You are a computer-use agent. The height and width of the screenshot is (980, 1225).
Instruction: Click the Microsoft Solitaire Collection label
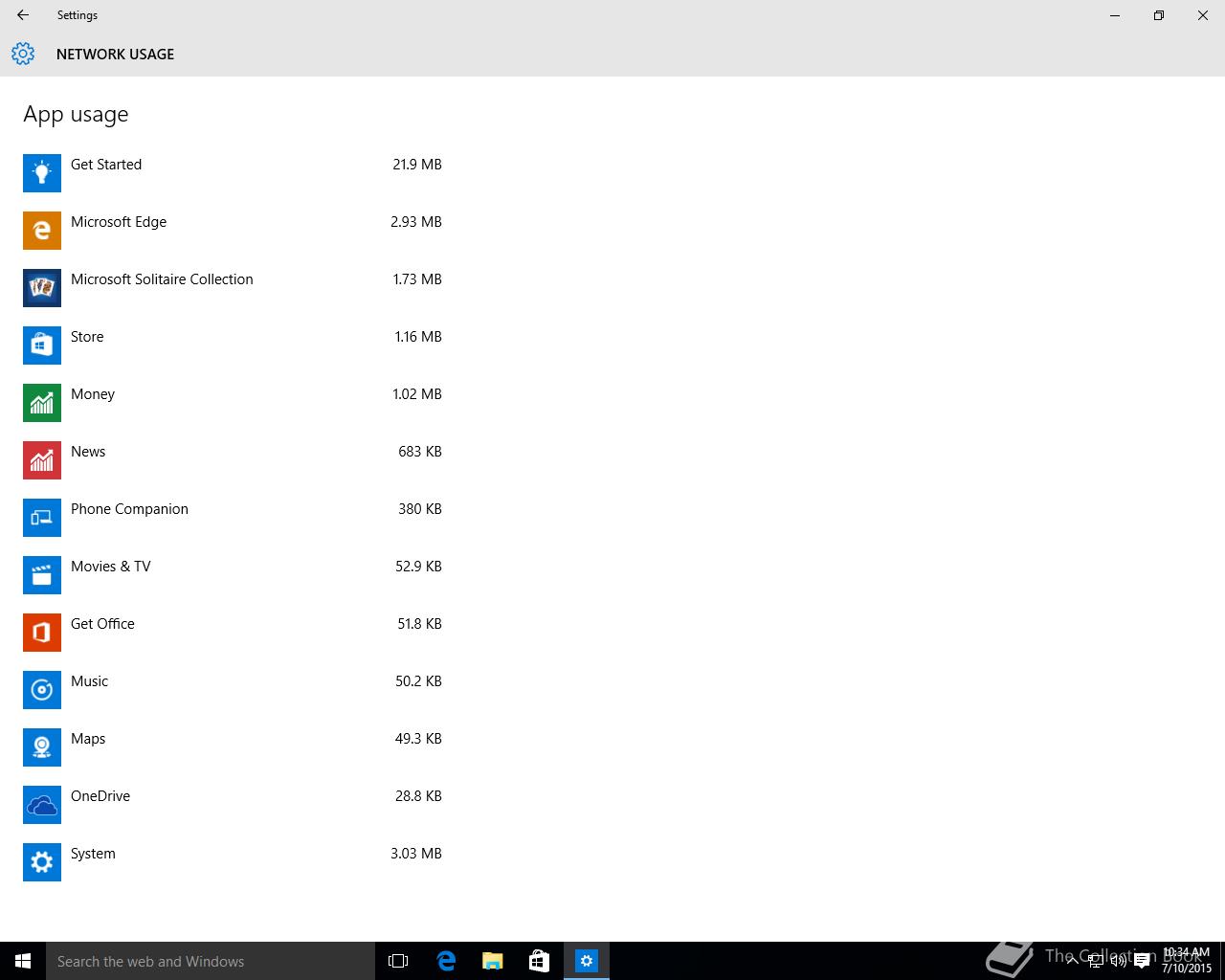(x=162, y=279)
